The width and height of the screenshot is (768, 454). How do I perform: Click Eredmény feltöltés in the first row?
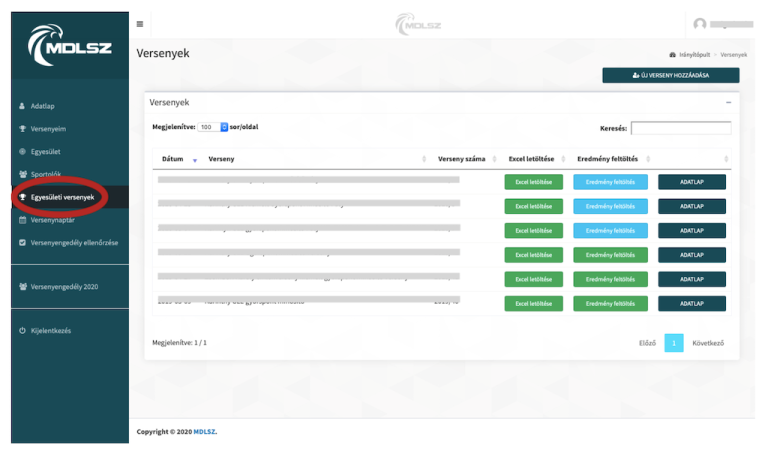coord(610,182)
